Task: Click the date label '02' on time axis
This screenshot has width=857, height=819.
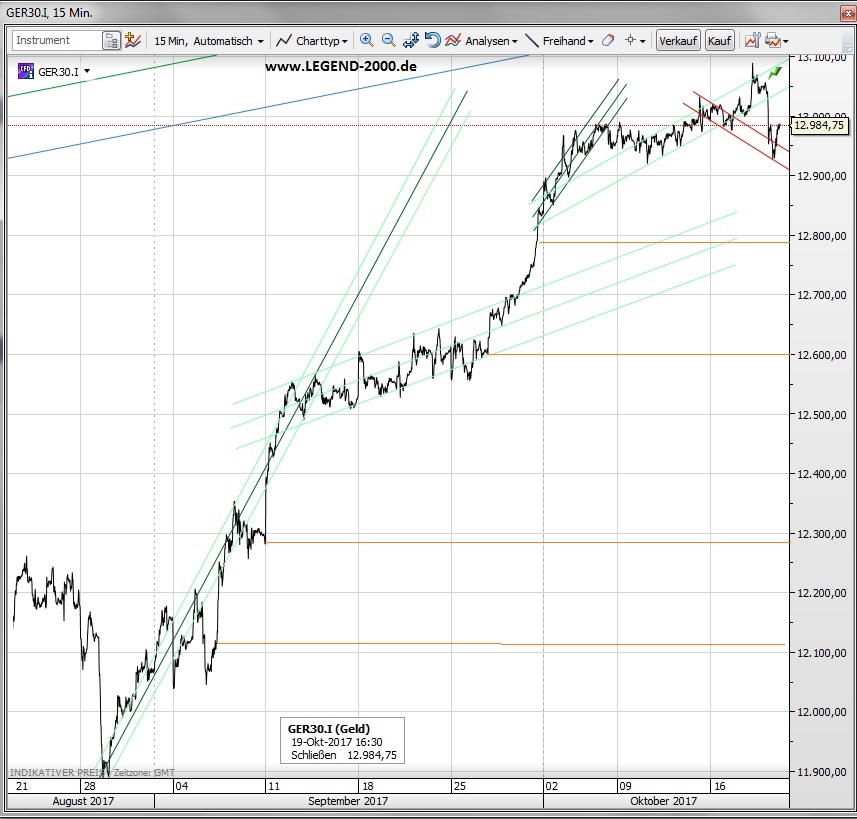Action: (551, 786)
